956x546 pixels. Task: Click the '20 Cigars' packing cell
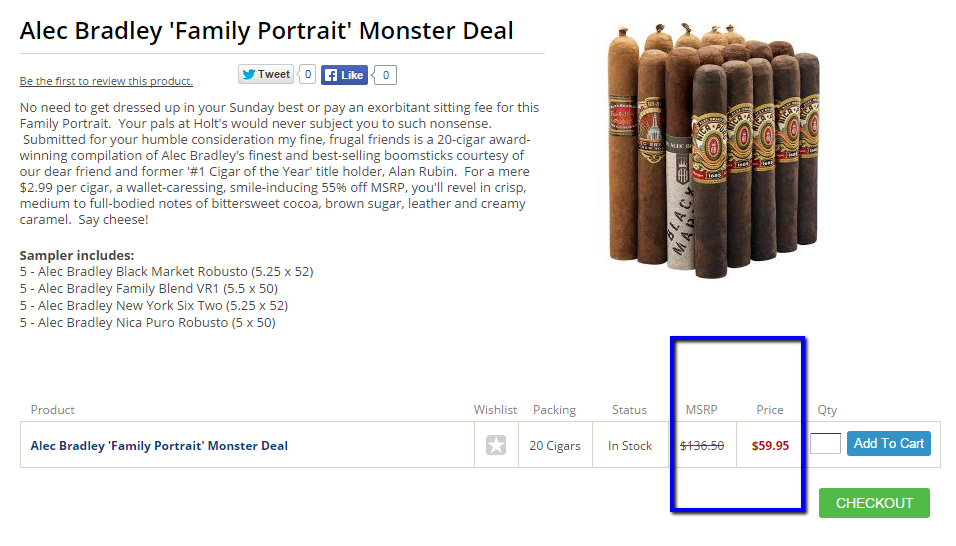click(556, 446)
